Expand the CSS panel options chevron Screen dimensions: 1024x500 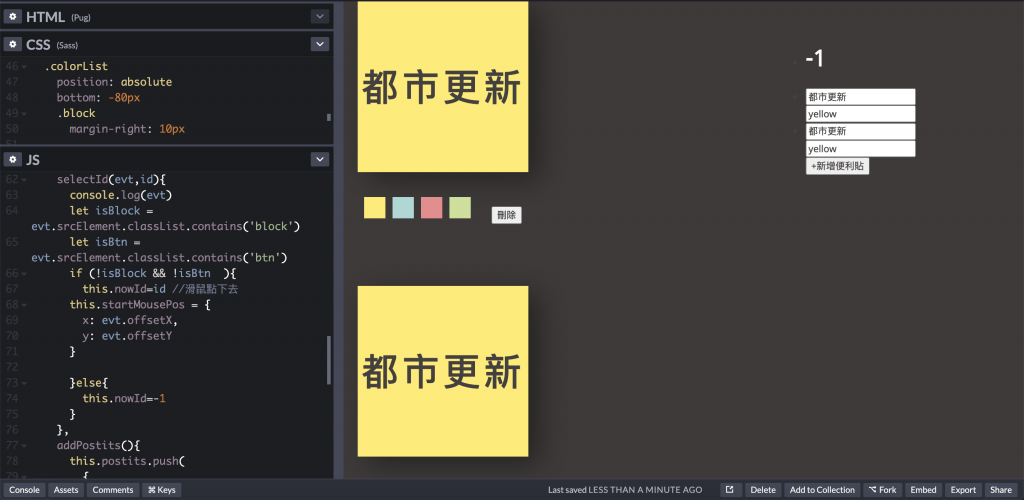tap(319, 44)
